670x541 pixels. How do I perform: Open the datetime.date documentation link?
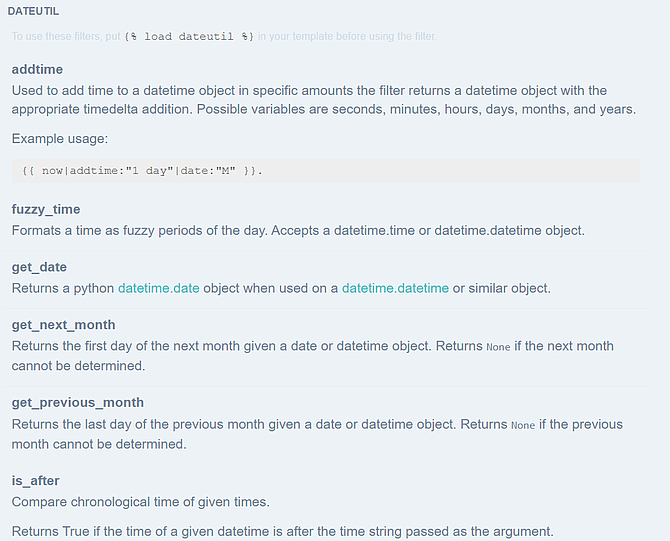[159, 288]
